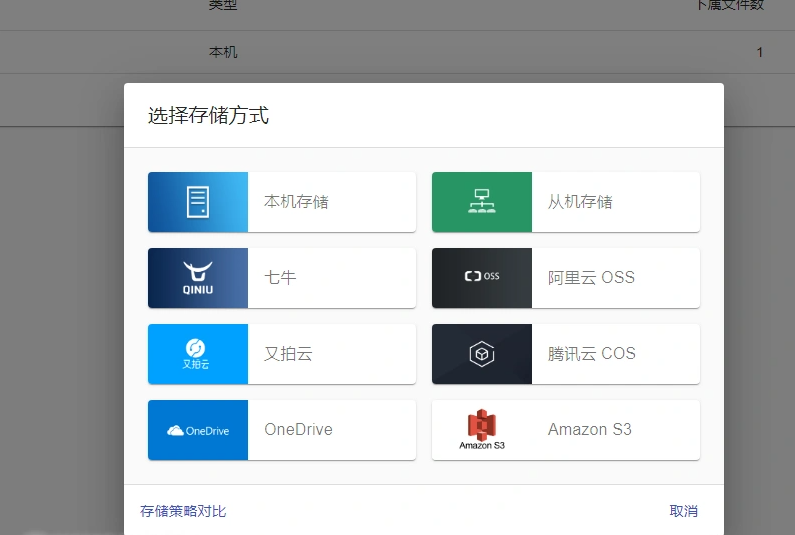This screenshot has width=795, height=535.
Task: Pick the 七牛 storage label
Action: pyautogui.click(x=280, y=278)
